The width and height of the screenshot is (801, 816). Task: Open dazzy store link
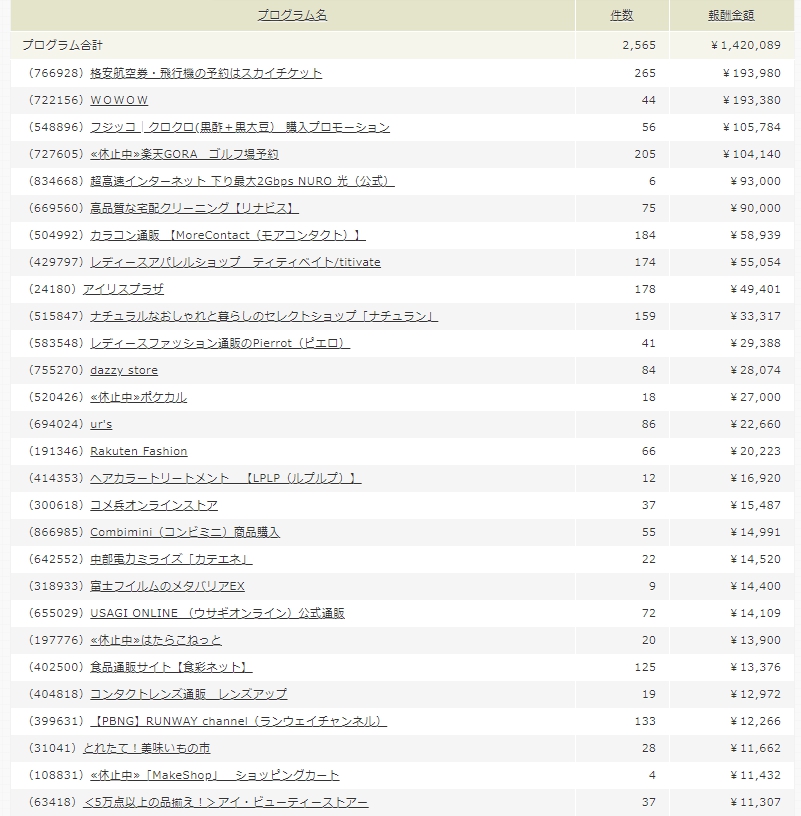(124, 371)
